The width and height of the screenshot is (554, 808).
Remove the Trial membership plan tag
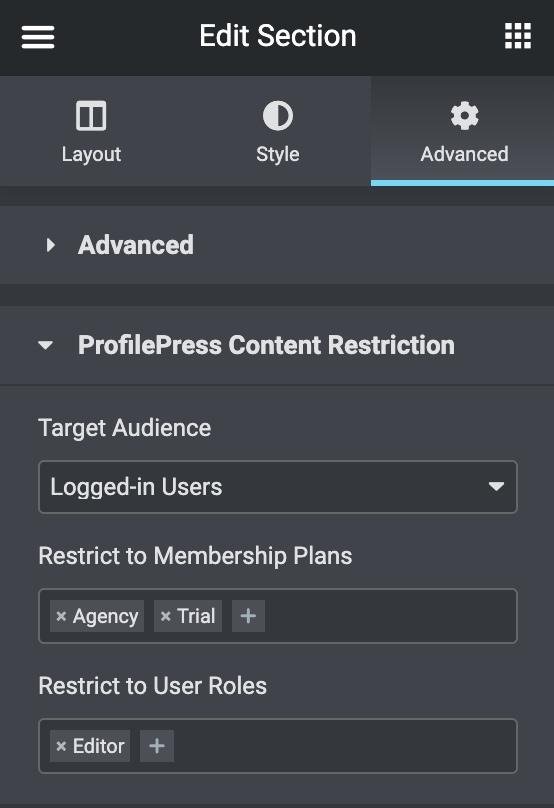click(165, 616)
